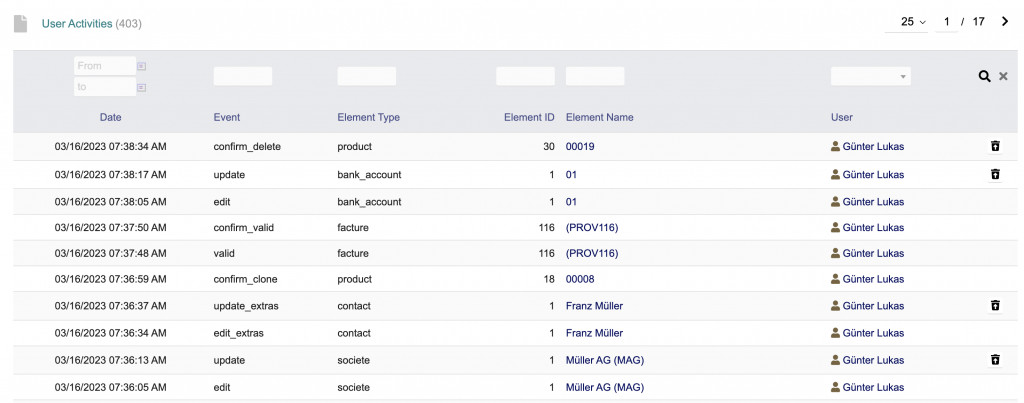
Task: Sort by the Date column header
Action: (110, 117)
